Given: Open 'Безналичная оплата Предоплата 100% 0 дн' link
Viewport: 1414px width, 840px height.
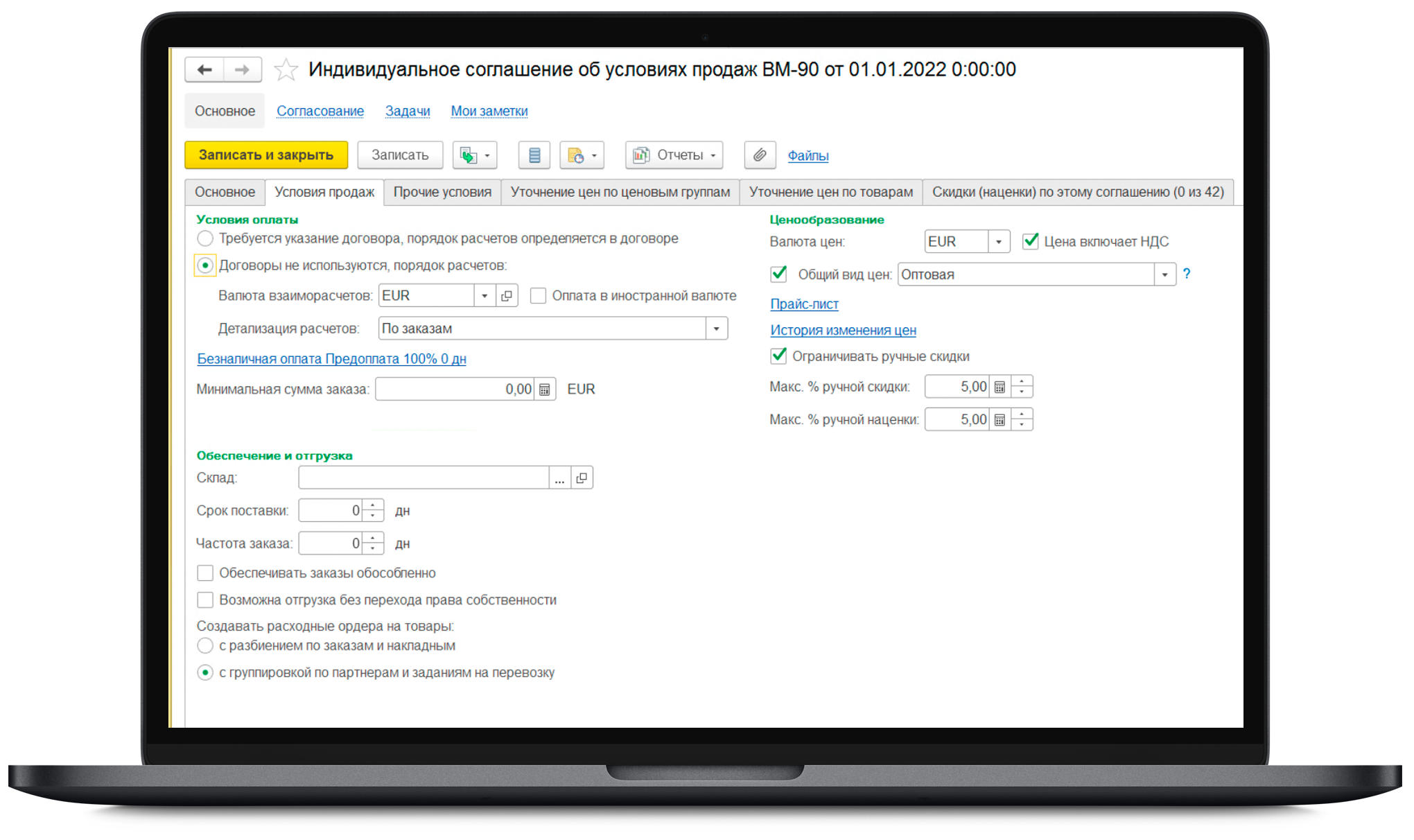Looking at the screenshot, I should [331, 359].
